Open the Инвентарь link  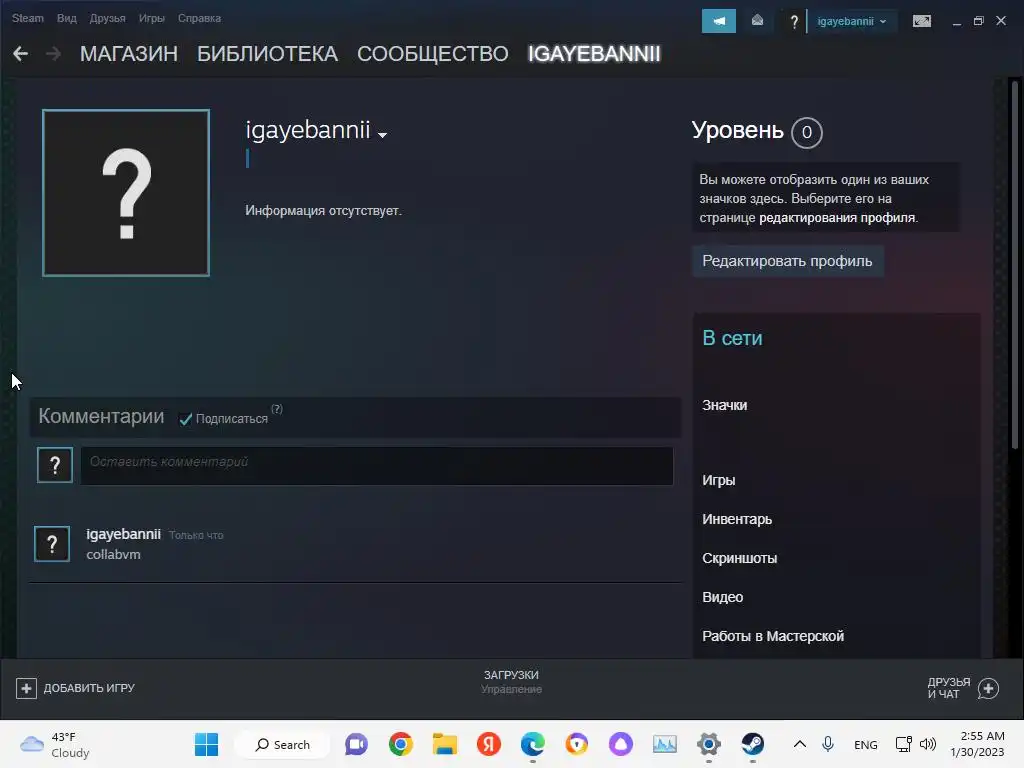pyautogui.click(x=737, y=519)
